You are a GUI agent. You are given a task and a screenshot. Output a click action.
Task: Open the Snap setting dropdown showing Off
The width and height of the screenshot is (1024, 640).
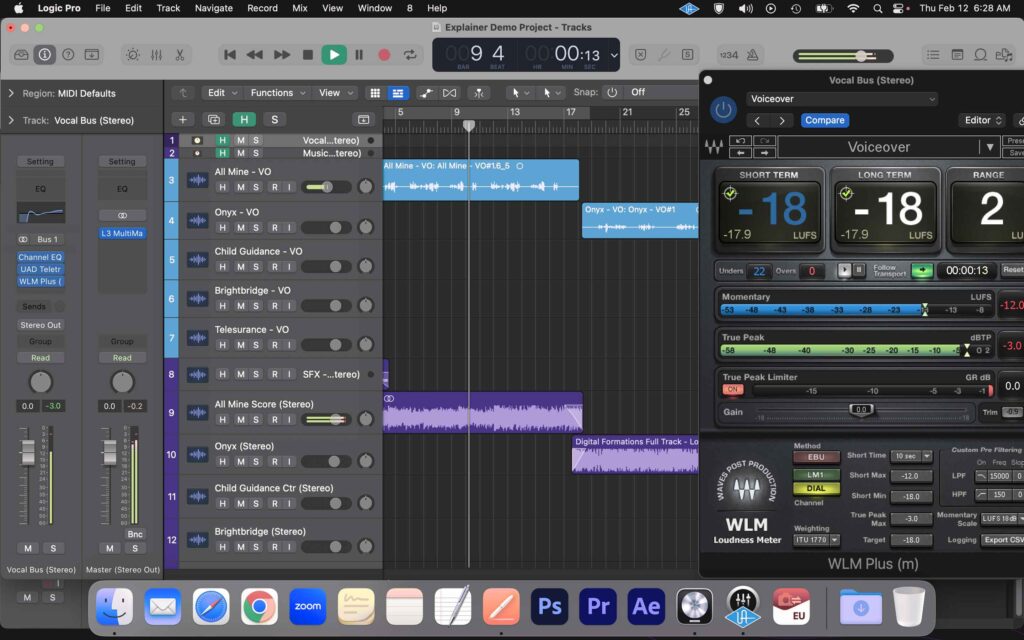639,92
